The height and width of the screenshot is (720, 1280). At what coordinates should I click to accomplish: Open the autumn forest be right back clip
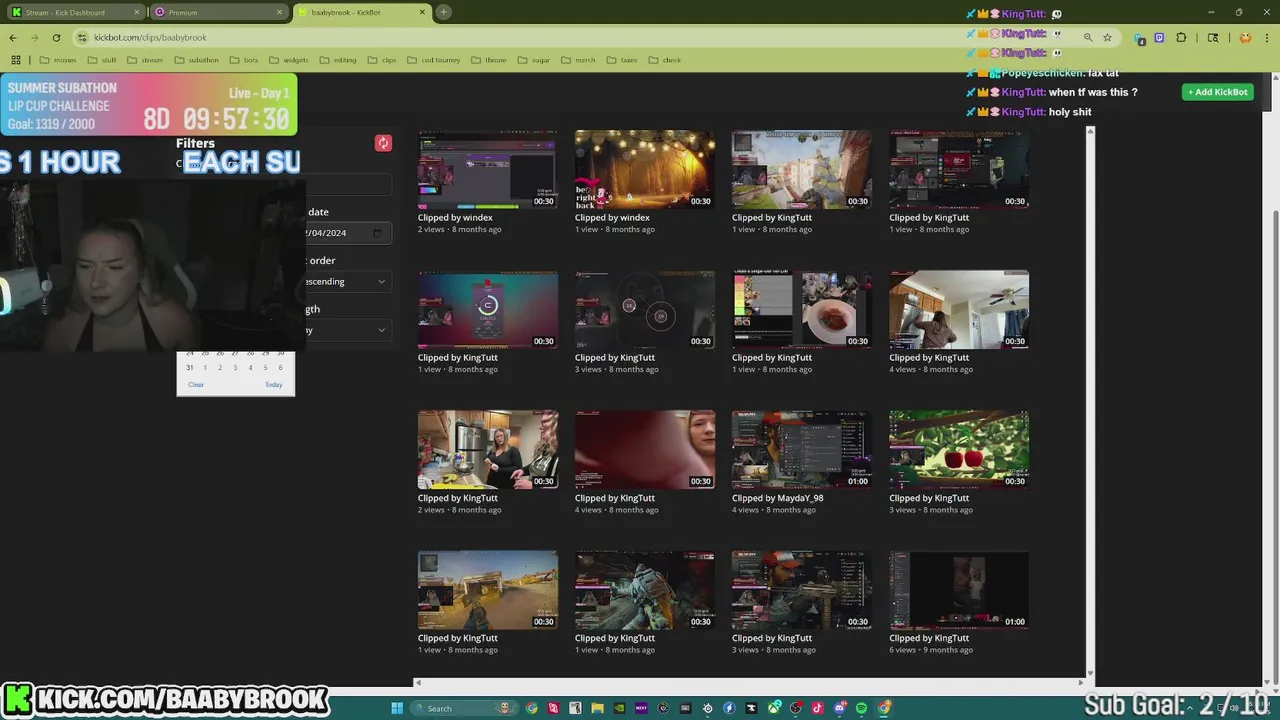click(645, 169)
